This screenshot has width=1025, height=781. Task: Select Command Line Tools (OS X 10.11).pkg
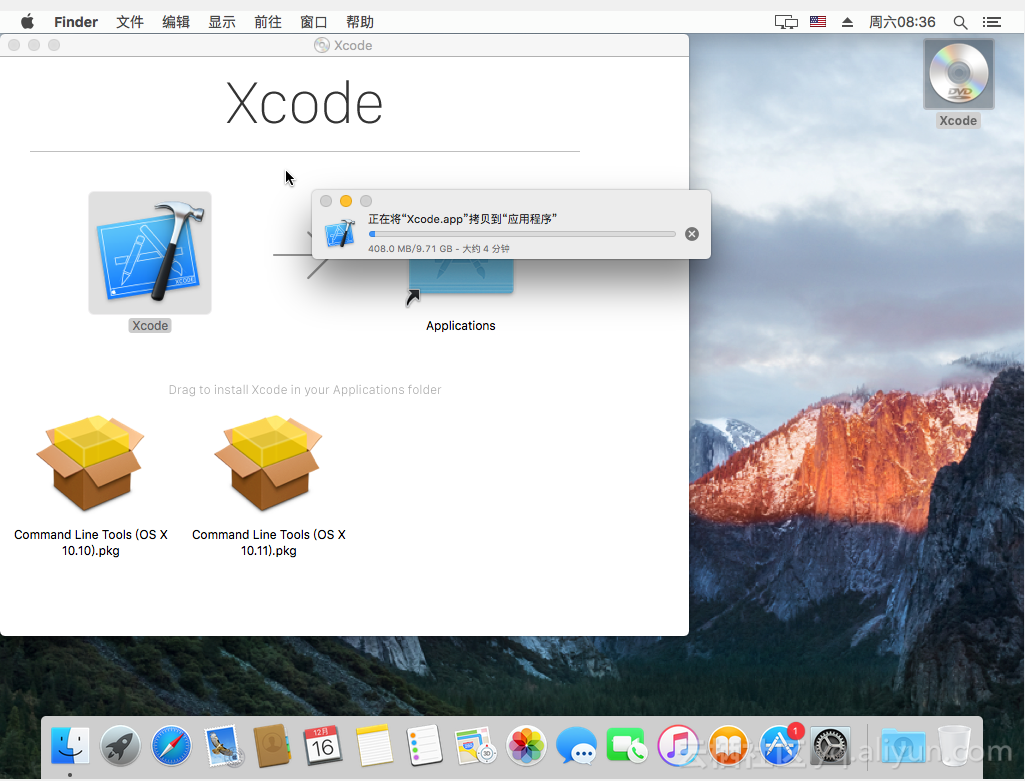pyautogui.click(x=269, y=463)
